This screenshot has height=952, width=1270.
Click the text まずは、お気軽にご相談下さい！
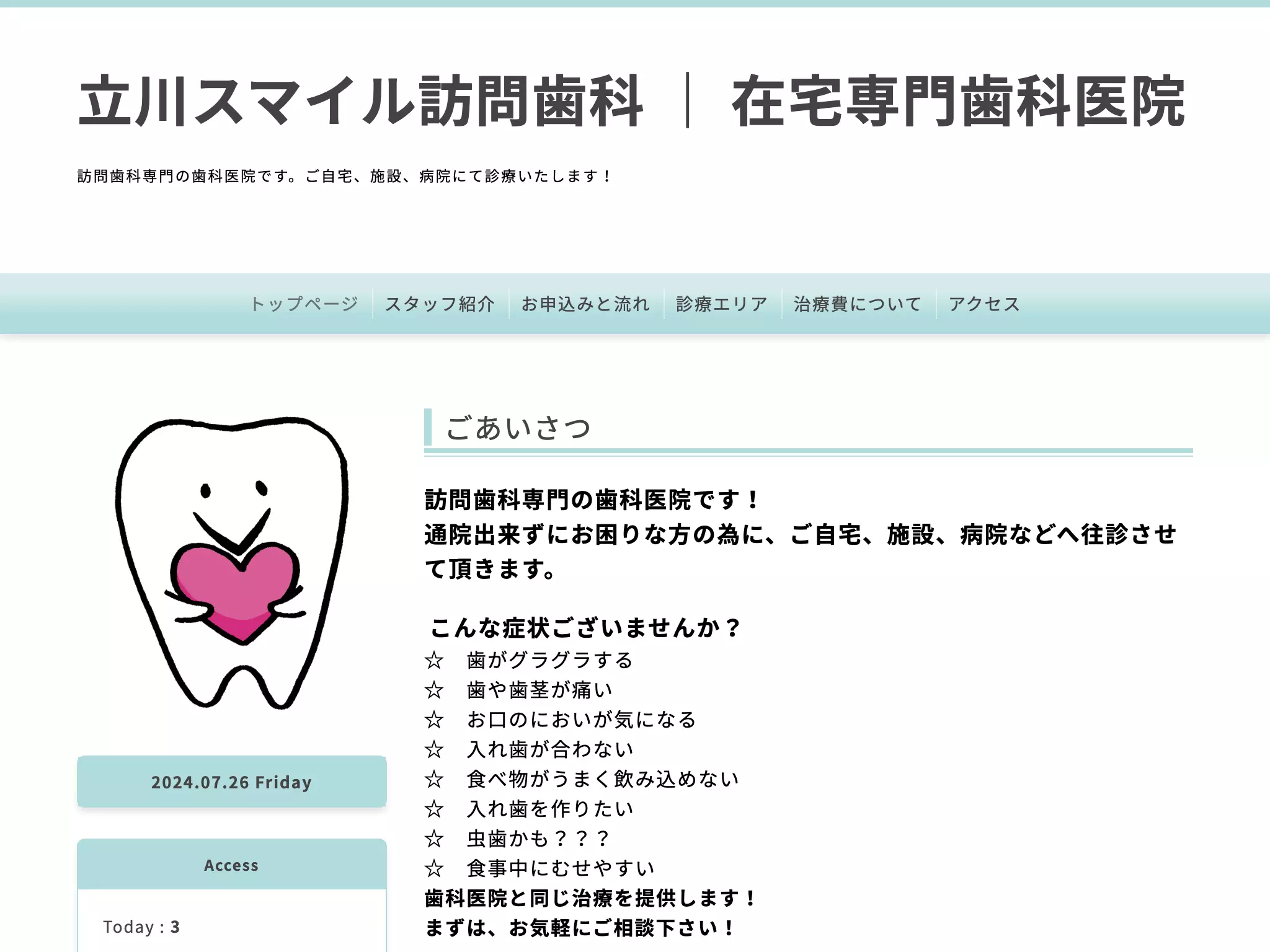(x=581, y=928)
